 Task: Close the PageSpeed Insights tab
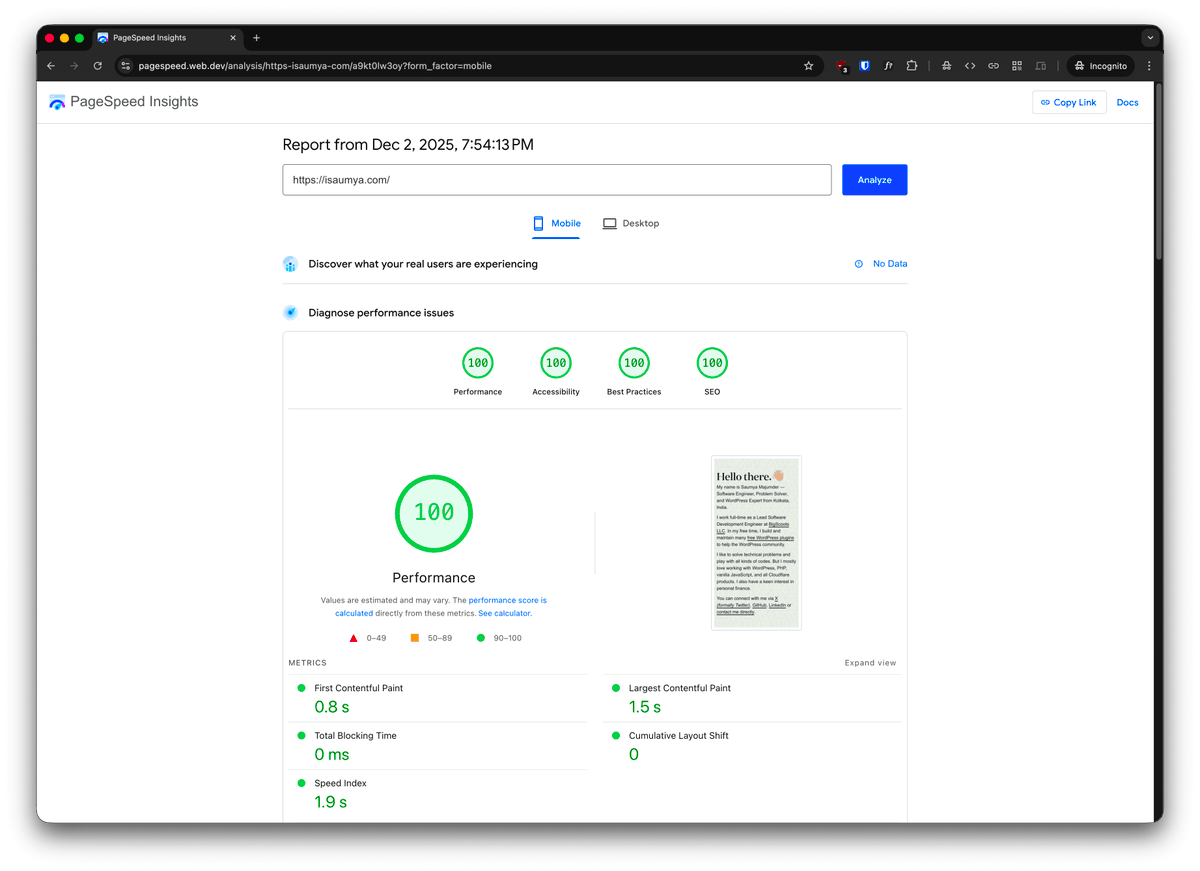pyautogui.click(x=234, y=38)
